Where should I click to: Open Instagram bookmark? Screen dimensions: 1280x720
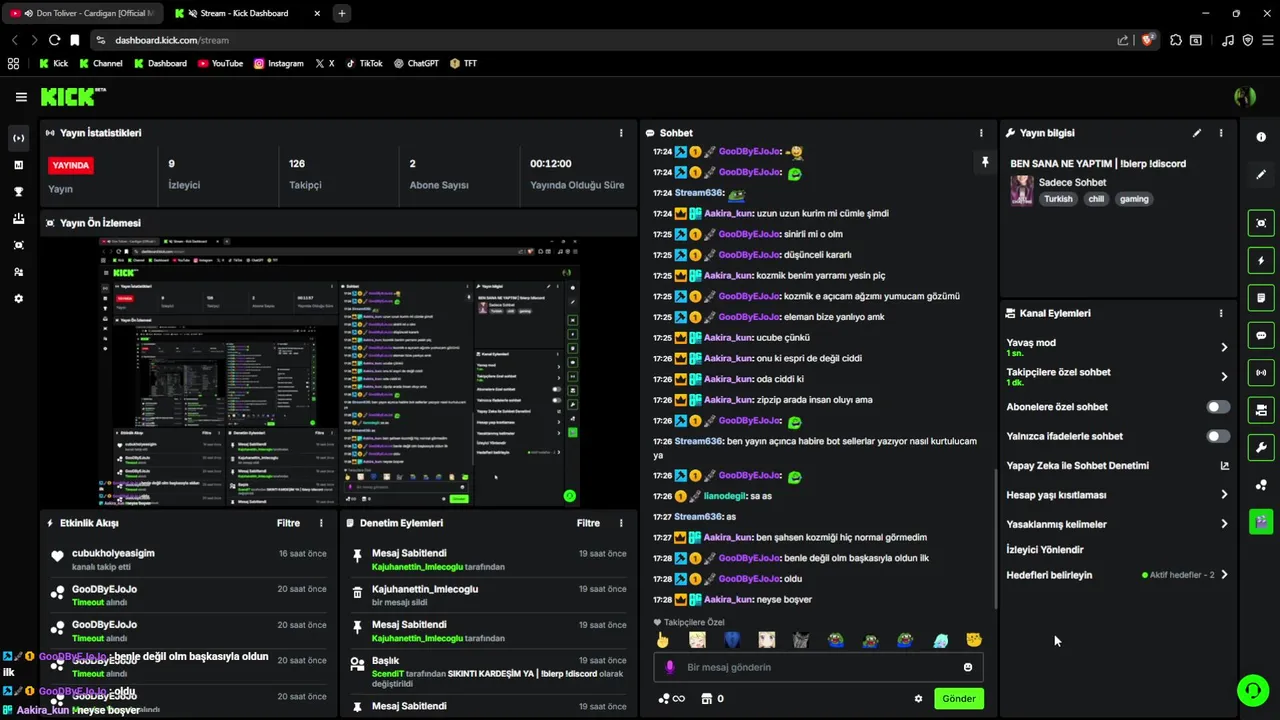[x=278, y=63]
